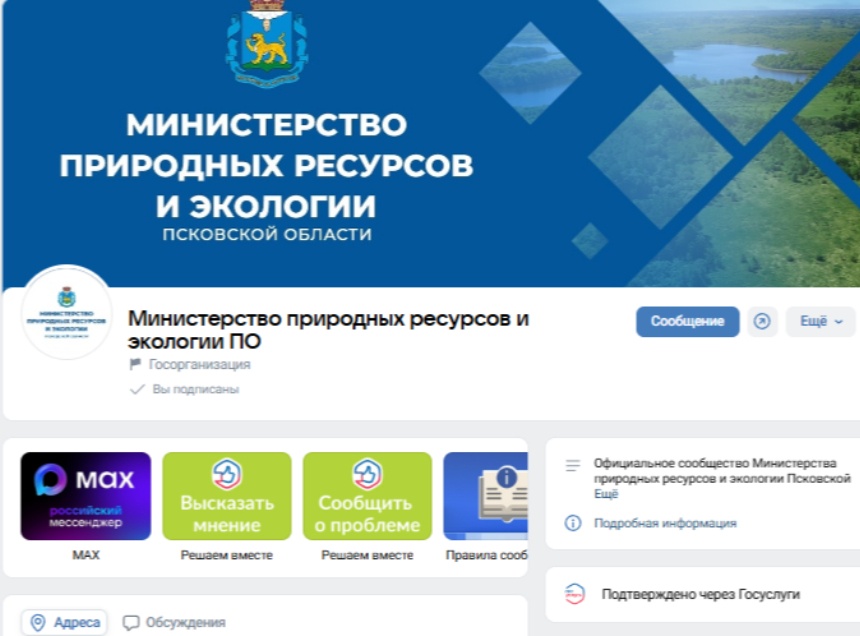Click the Pskov coat of arms on cover

267,42
